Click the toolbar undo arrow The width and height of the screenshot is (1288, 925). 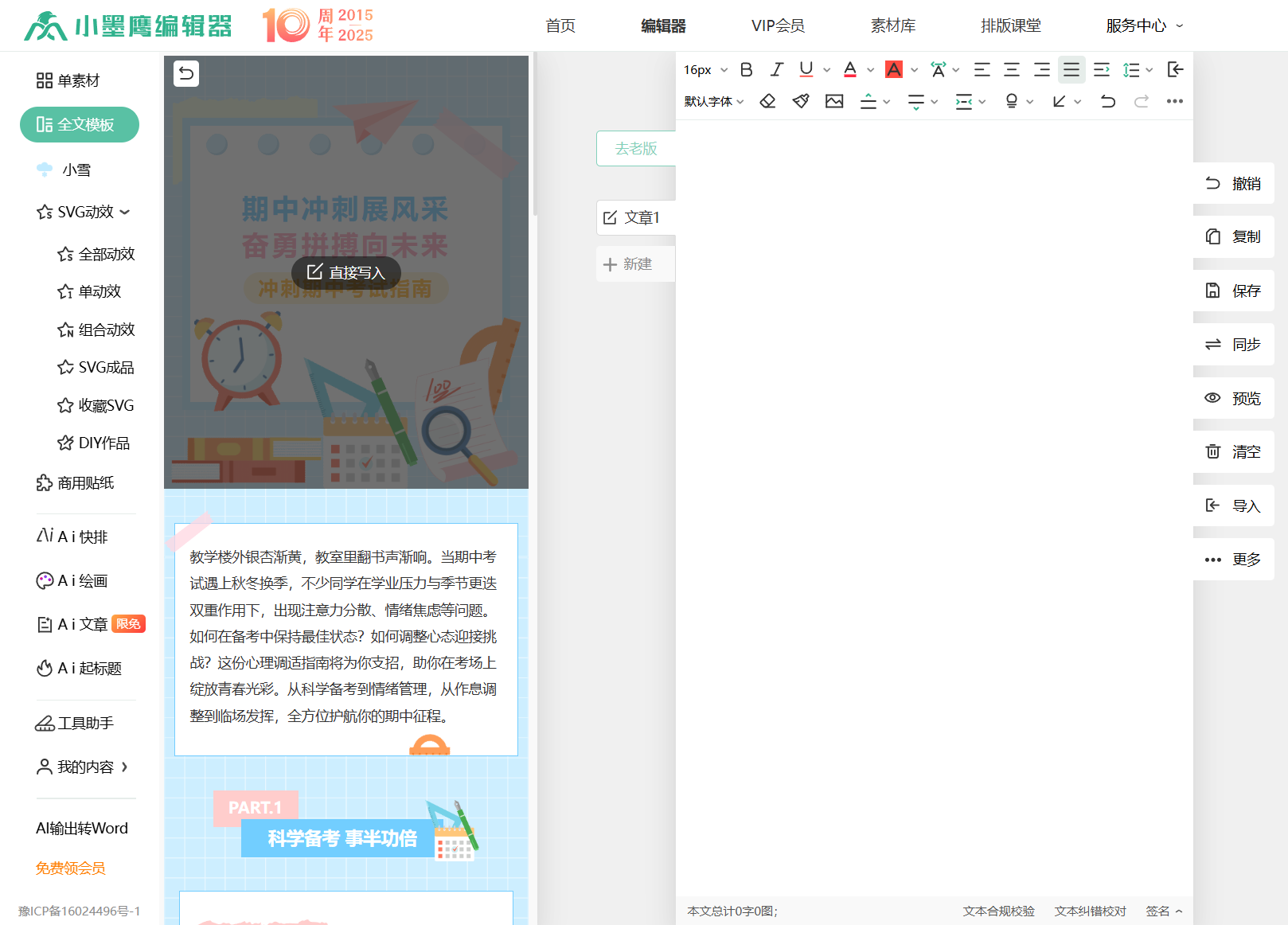1107,101
